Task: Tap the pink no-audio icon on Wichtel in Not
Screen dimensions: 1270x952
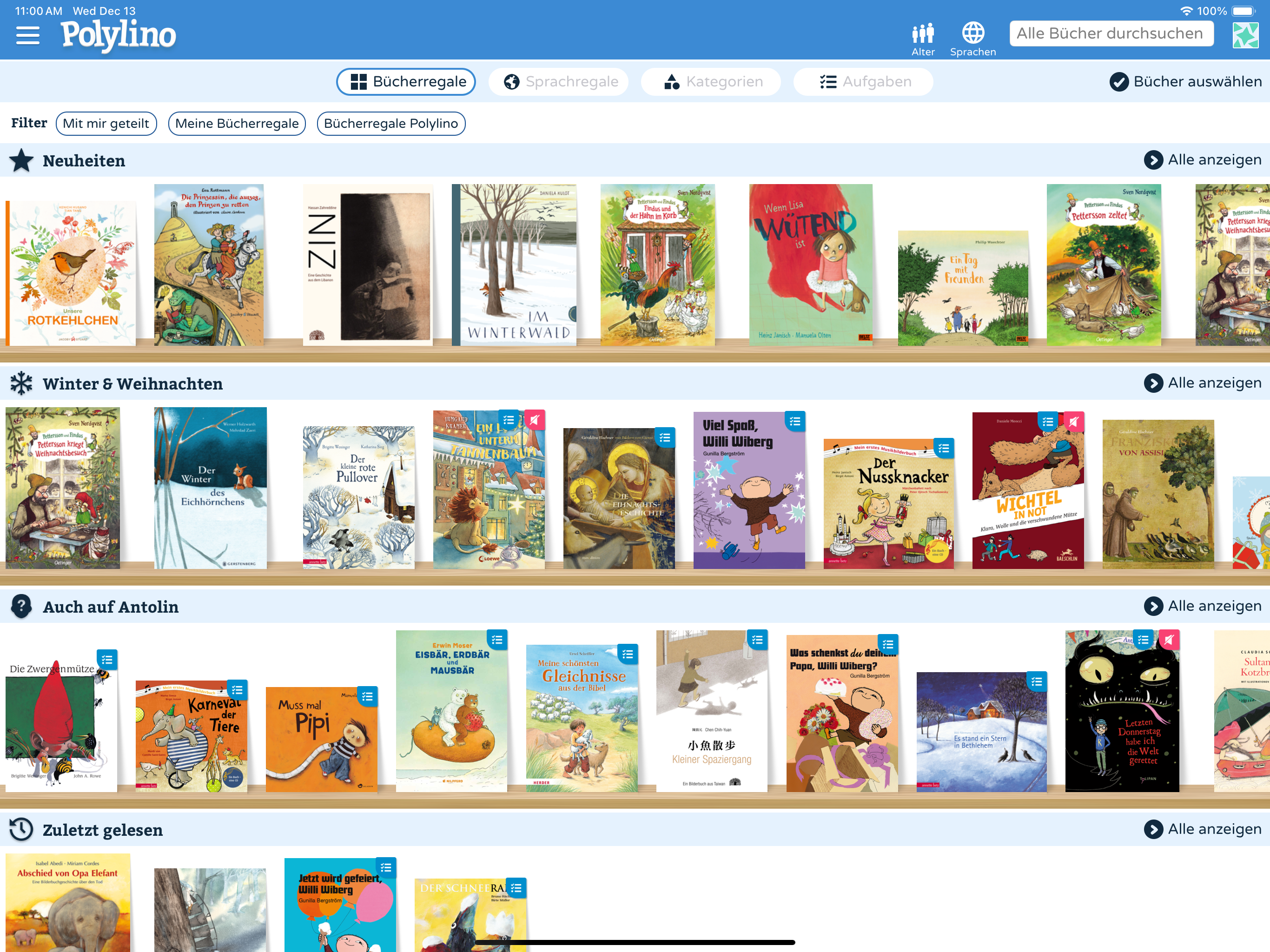Action: 1074,422
